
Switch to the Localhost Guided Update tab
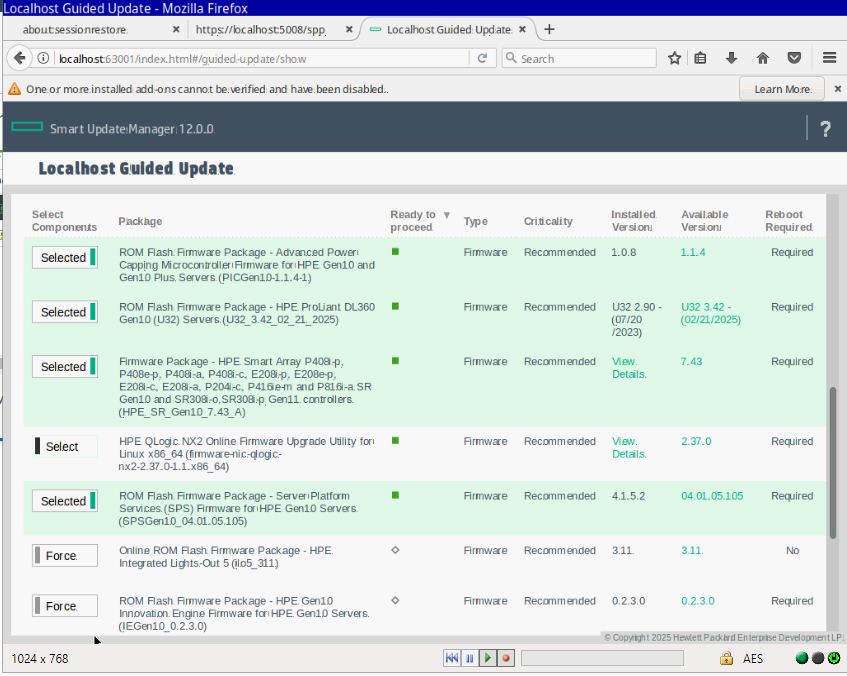coord(448,30)
